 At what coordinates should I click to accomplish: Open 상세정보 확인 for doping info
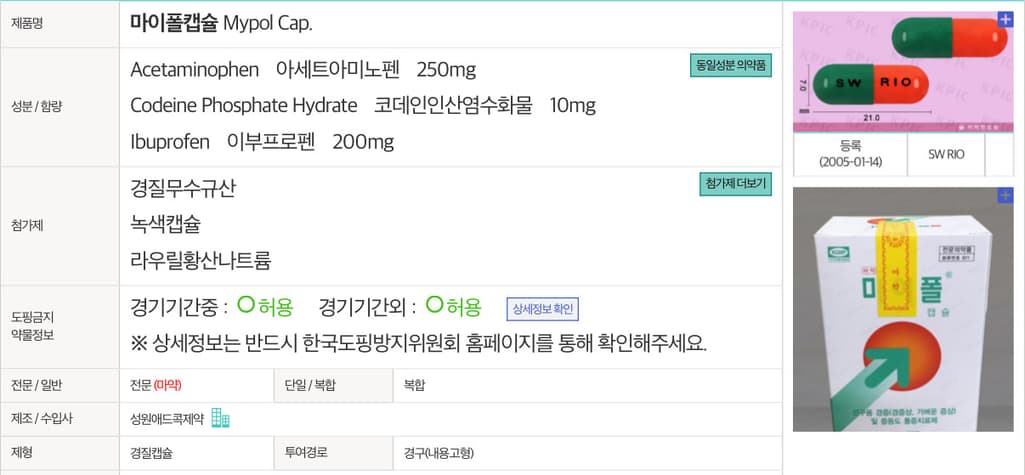click(543, 309)
